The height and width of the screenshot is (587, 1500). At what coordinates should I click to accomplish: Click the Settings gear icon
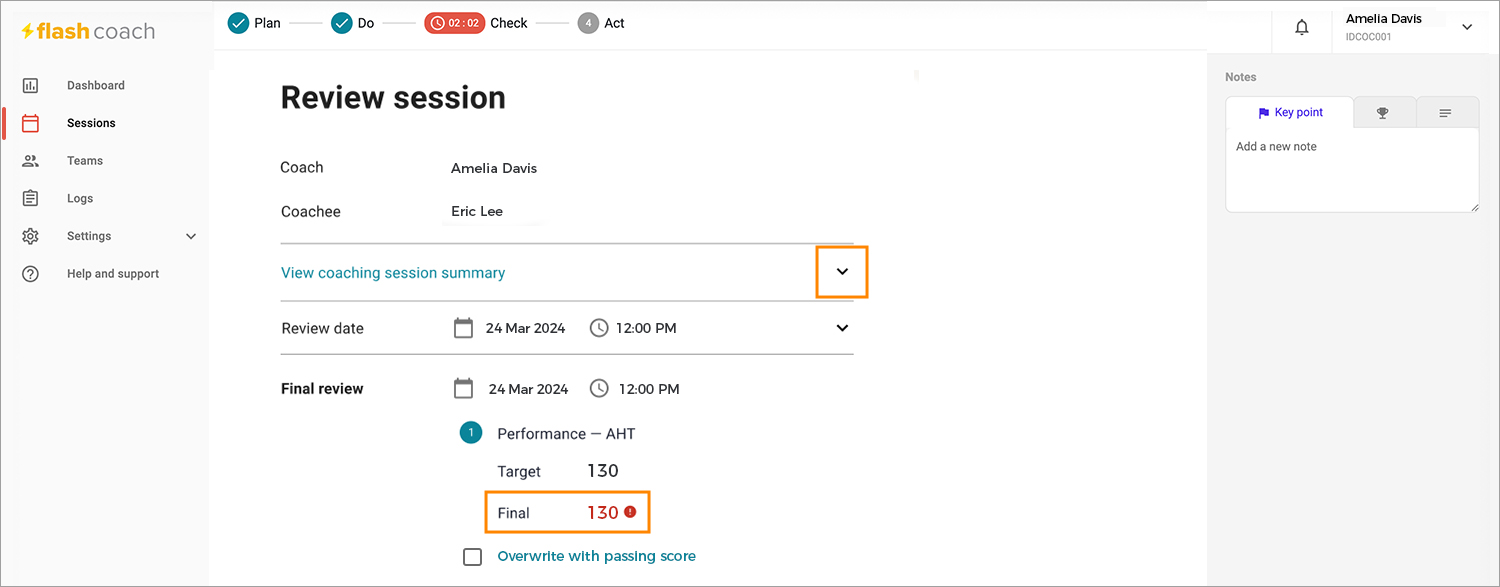click(x=31, y=236)
